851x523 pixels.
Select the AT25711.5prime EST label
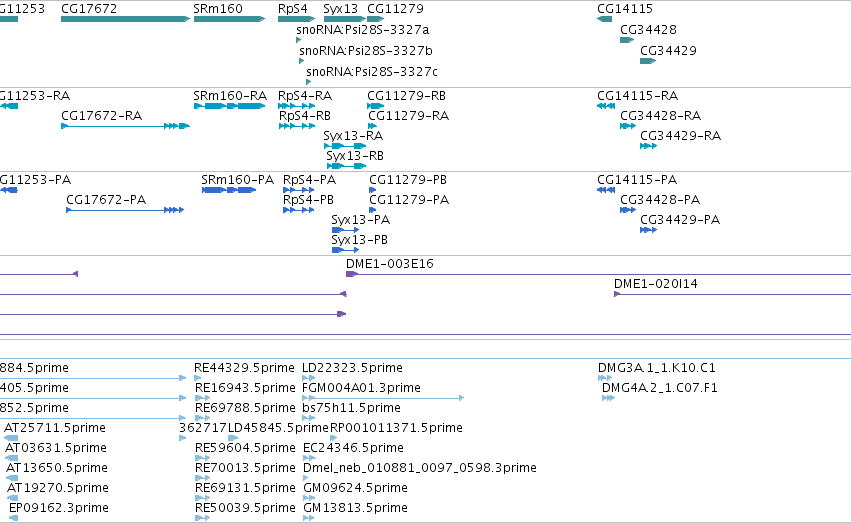point(55,428)
